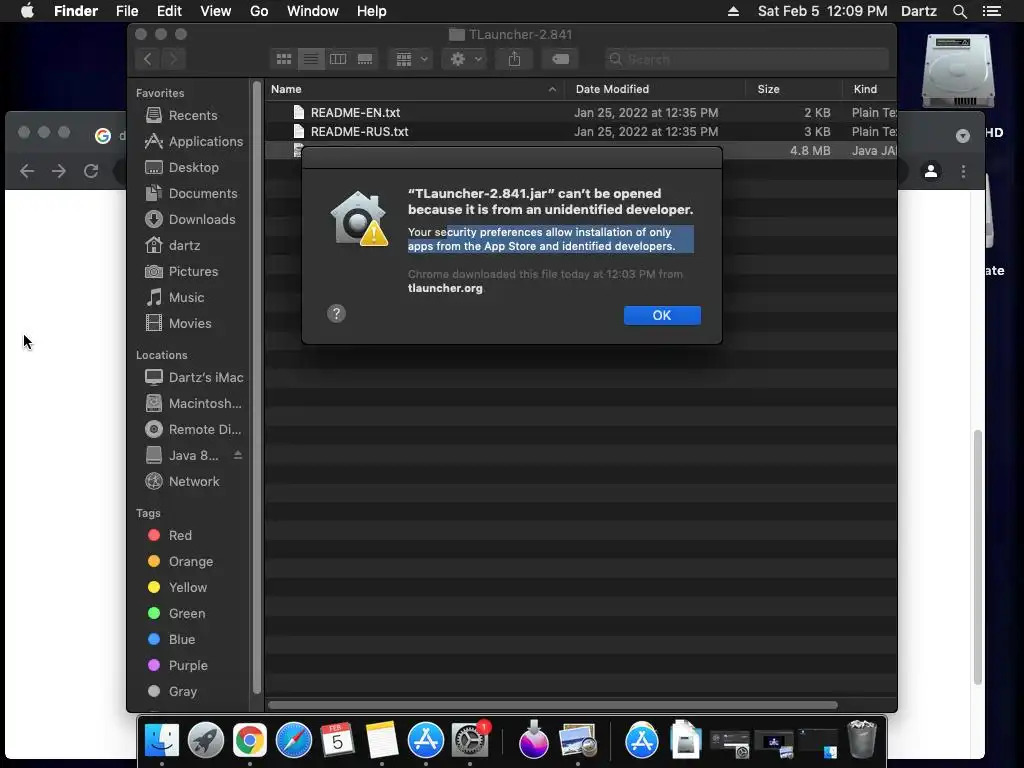Select README-EN.txt file

click(581, 113)
